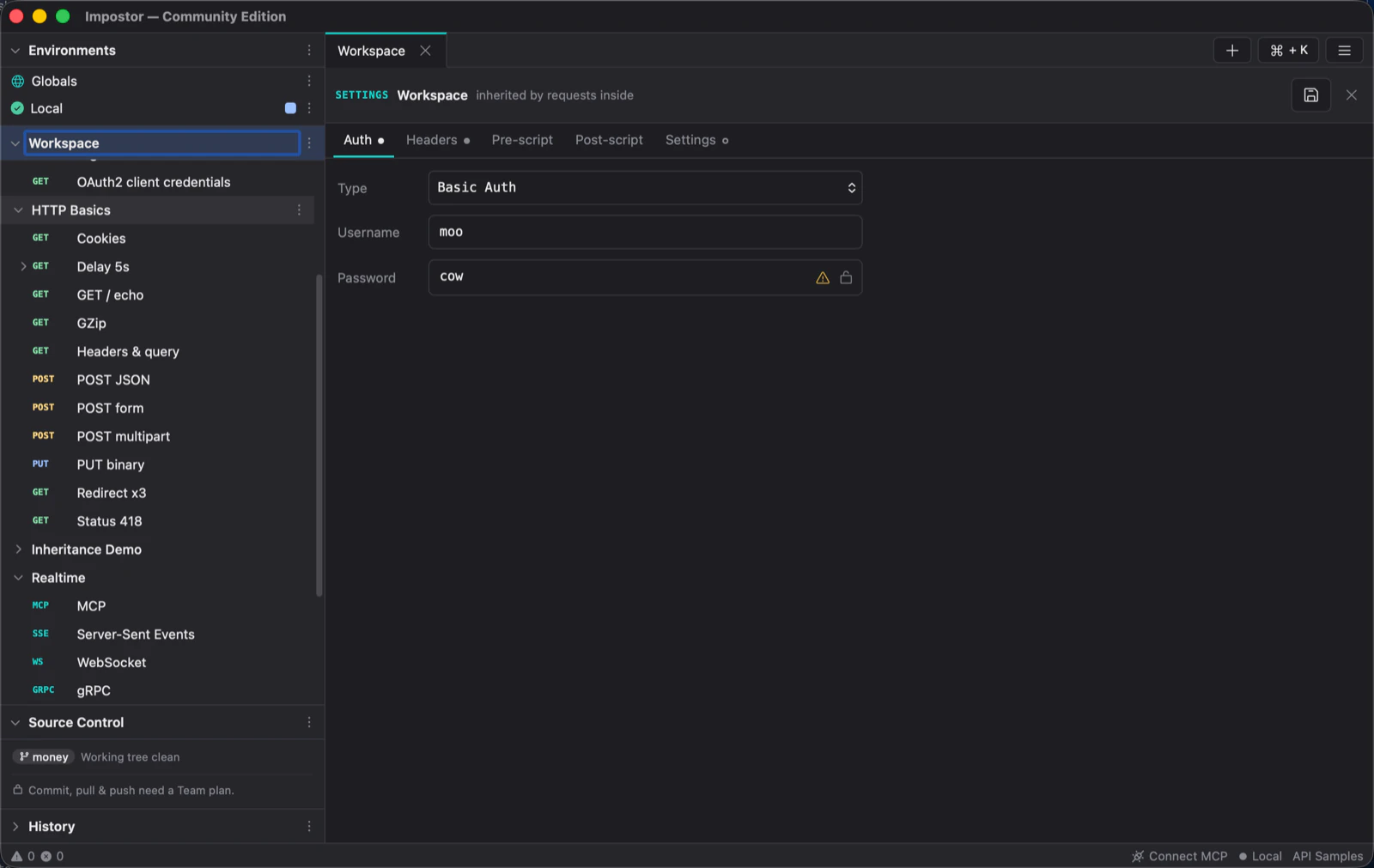The width and height of the screenshot is (1374, 868).
Task: Switch to the Pre-script tab
Action: pyautogui.click(x=522, y=140)
